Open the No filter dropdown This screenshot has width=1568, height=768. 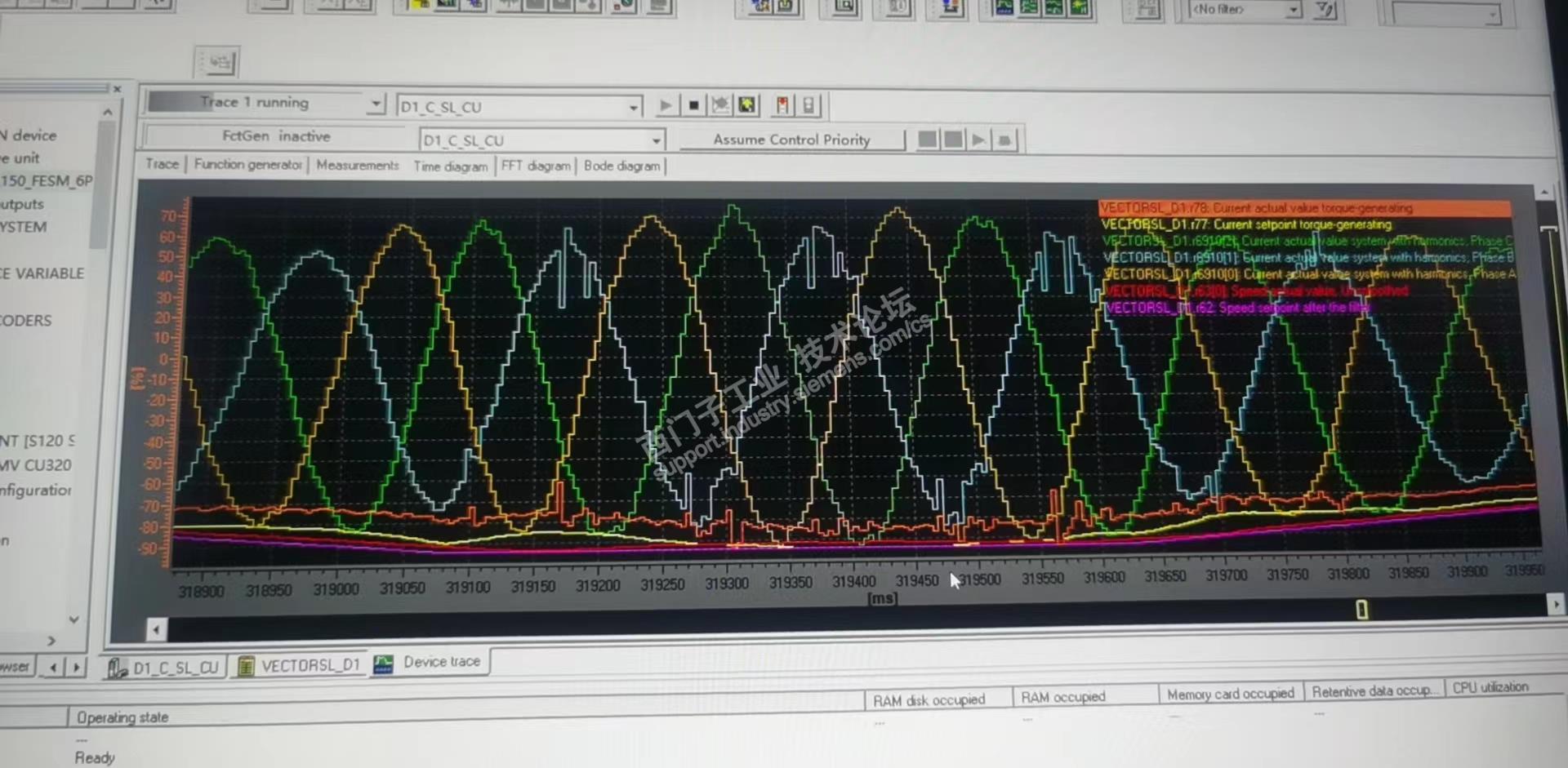tap(1293, 10)
